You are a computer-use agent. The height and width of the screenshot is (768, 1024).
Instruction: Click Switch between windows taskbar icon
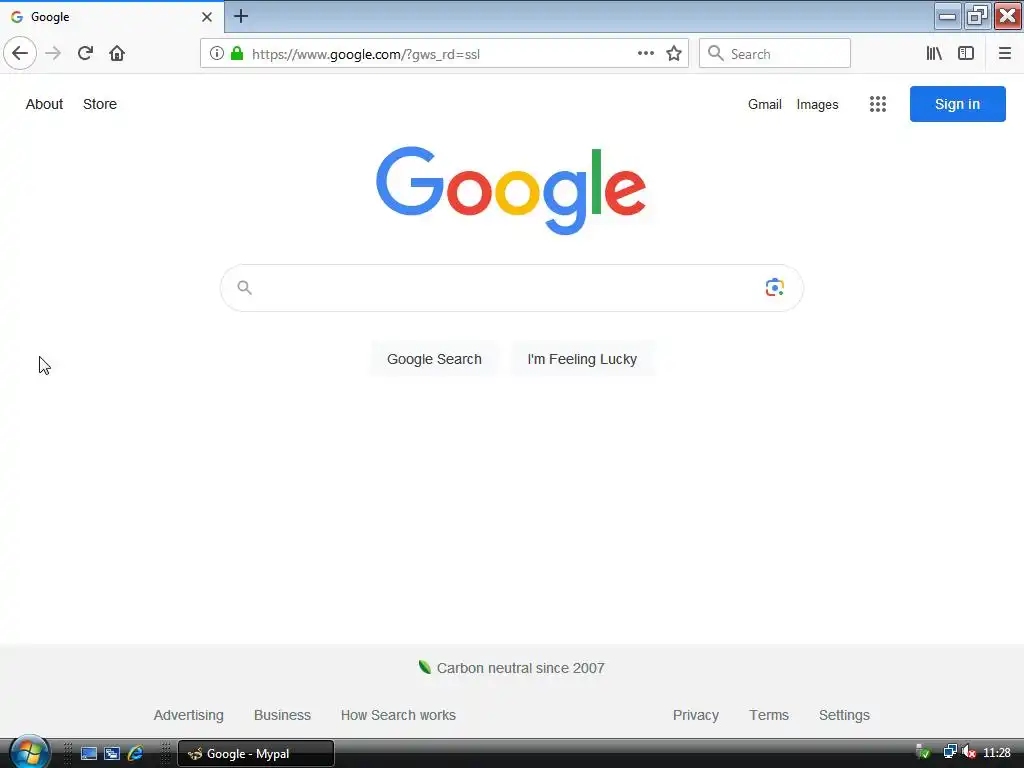tap(112, 754)
